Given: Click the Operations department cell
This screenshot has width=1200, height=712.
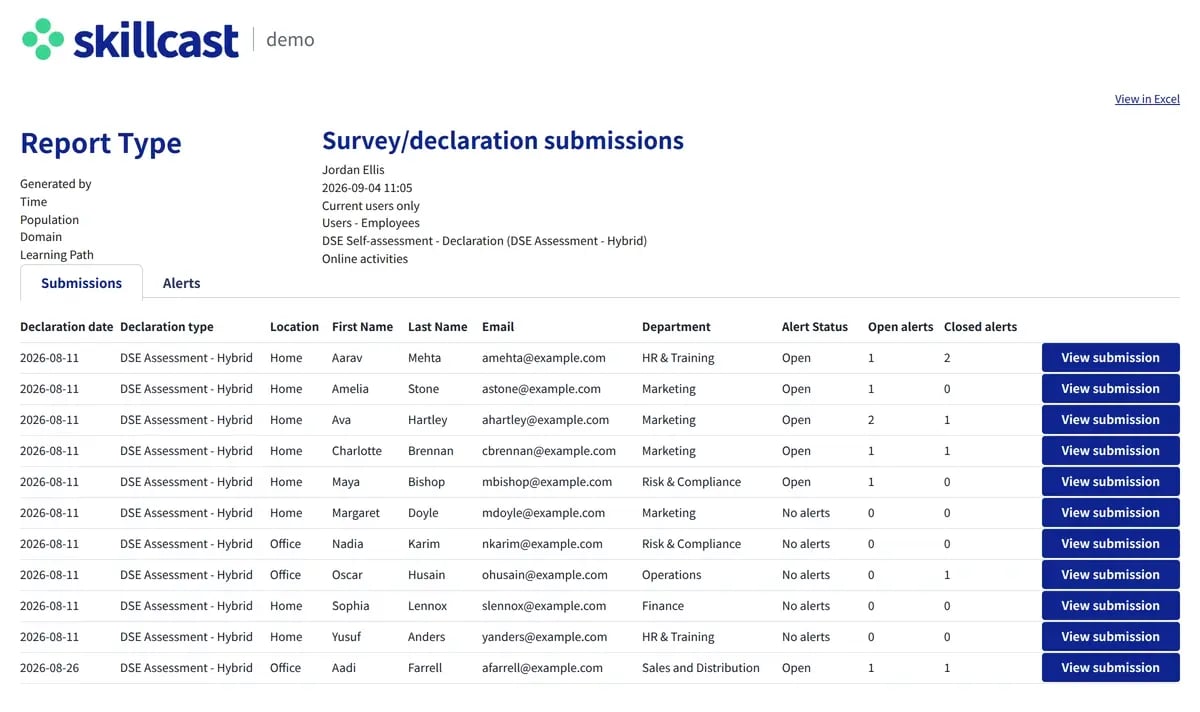Looking at the screenshot, I should (672, 575).
